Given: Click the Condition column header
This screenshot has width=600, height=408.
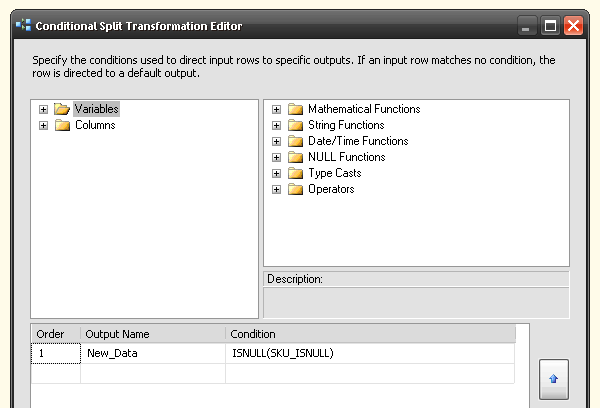Looking at the screenshot, I should [x=370, y=334].
